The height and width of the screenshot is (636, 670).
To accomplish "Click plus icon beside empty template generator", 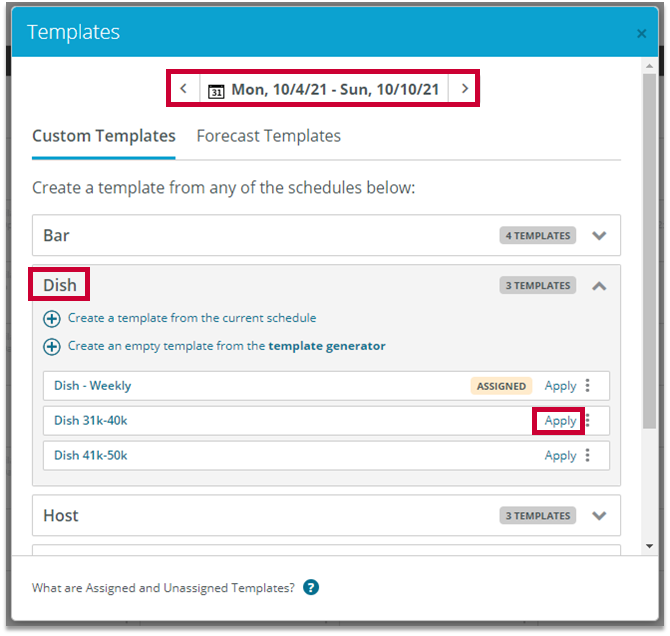I will [52, 347].
